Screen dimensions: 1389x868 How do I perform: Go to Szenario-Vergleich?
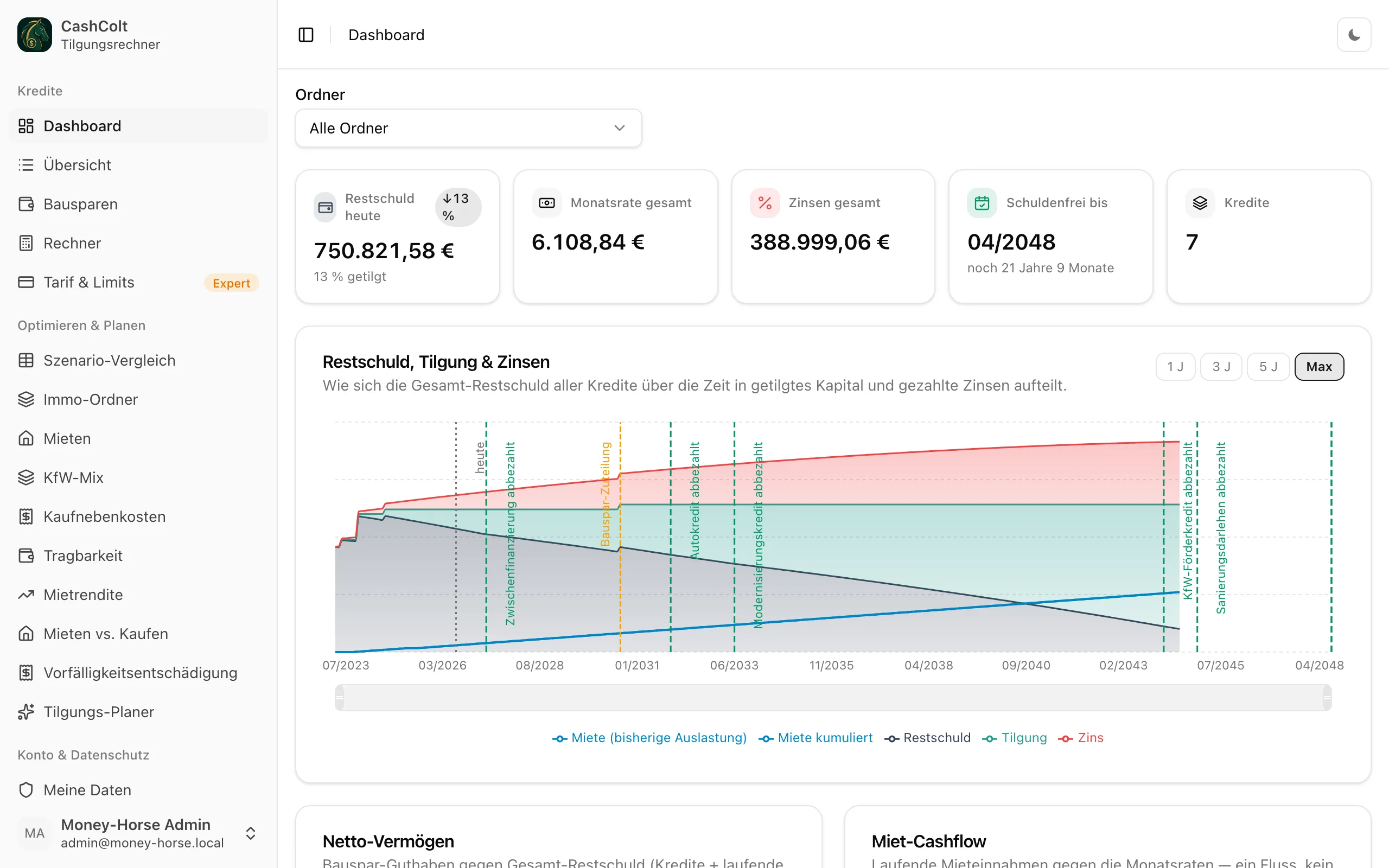tap(138, 360)
